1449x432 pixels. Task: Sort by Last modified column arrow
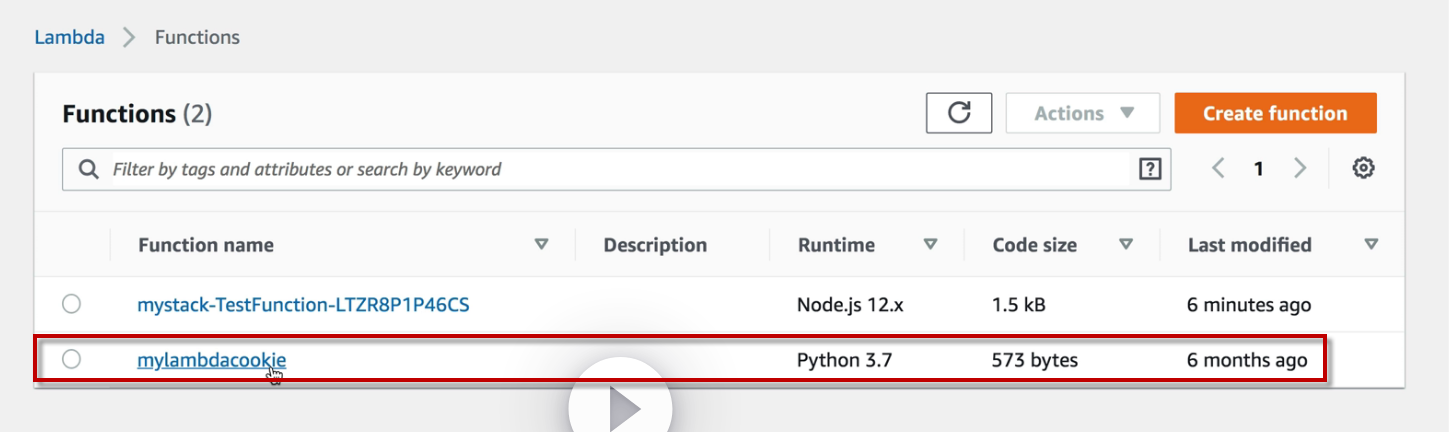pos(1371,244)
